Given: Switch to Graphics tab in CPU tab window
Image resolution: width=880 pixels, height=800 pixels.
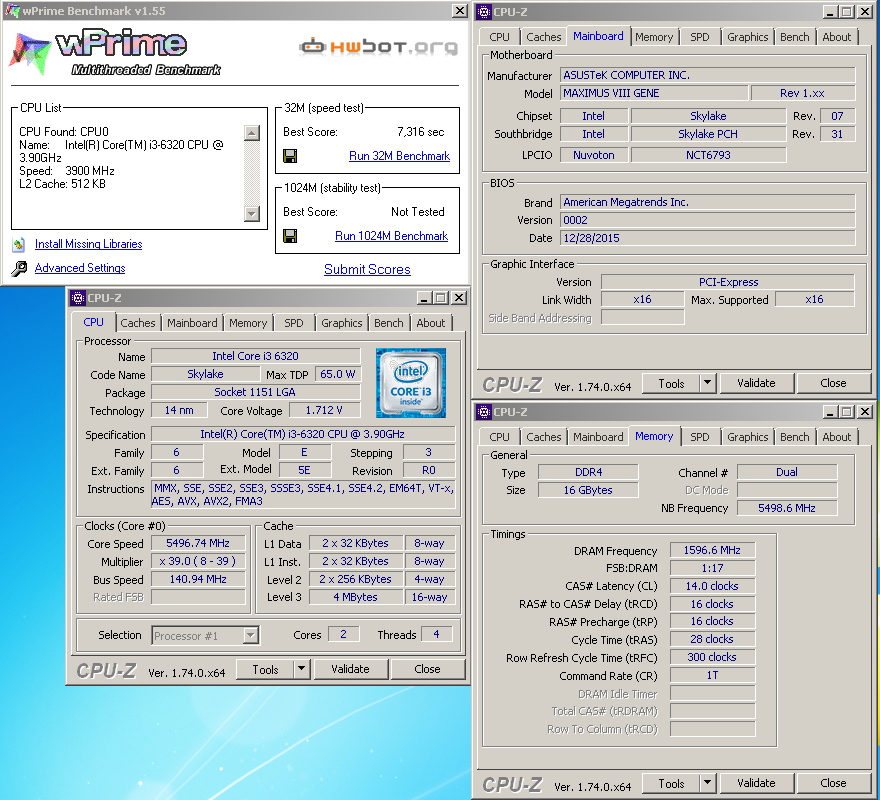Looking at the screenshot, I should tap(341, 323).
